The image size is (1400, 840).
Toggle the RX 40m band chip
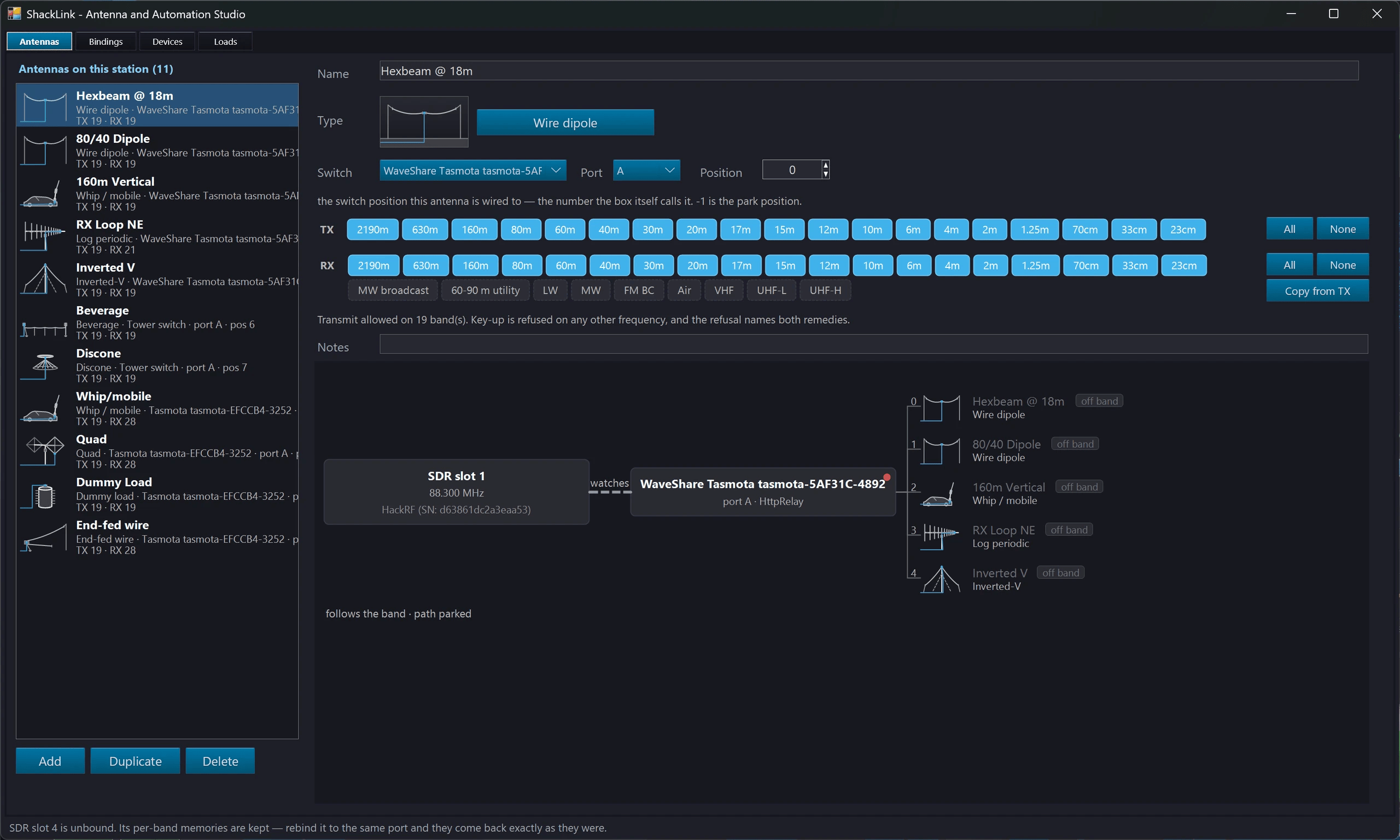[609, 265]
